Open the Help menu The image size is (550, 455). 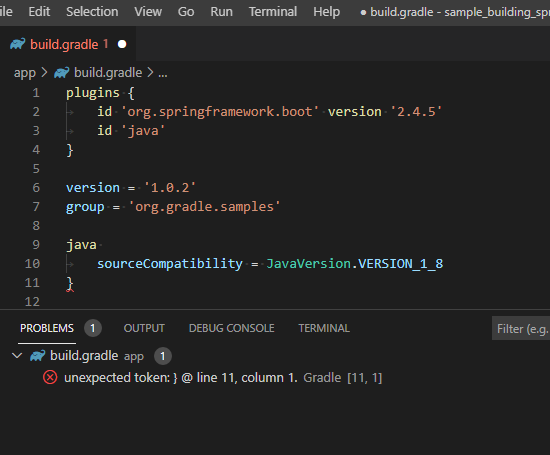[x=327, y=12]
